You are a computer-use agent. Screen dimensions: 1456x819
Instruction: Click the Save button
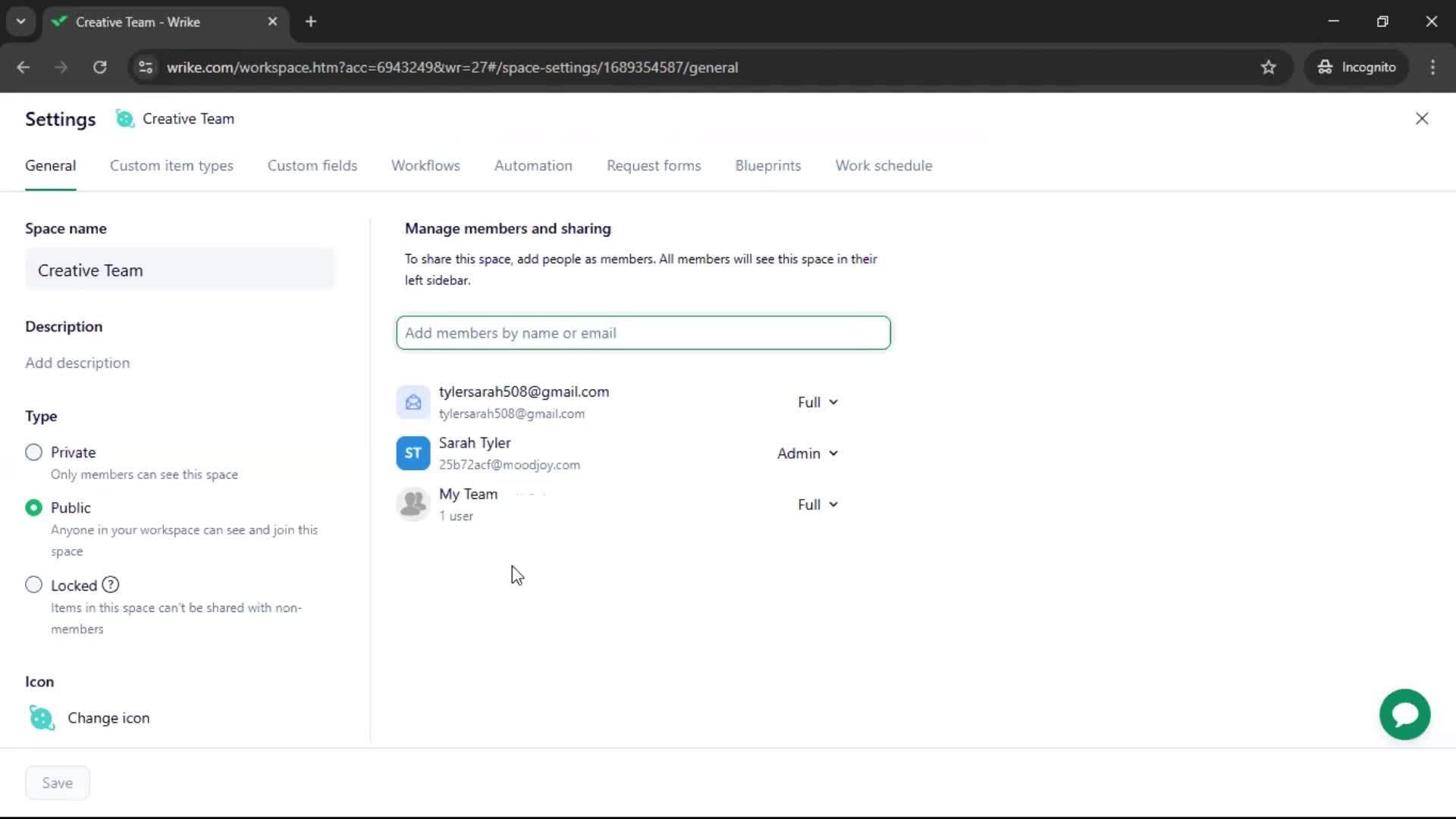pos(58,783)
